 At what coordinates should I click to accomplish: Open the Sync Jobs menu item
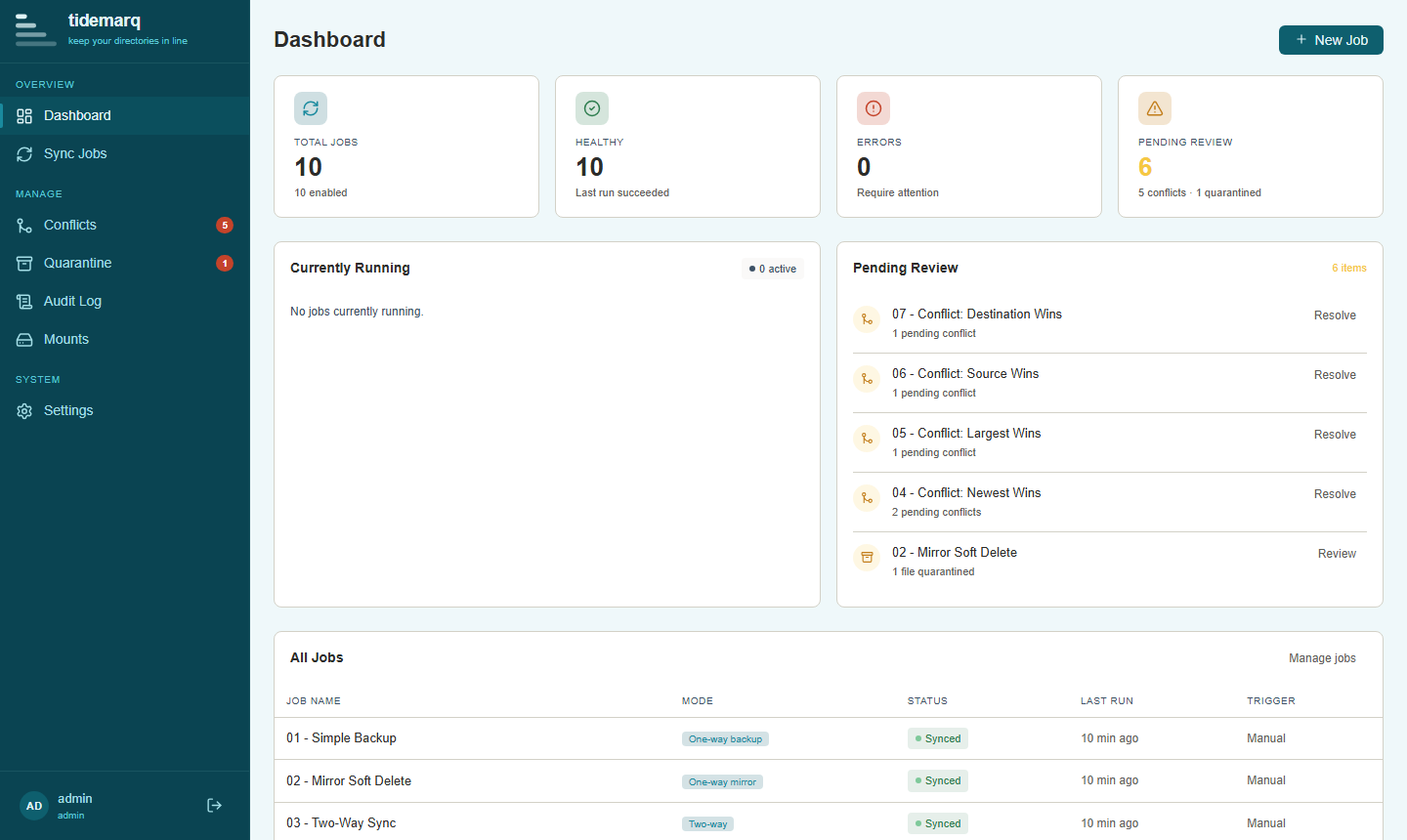[125, 153]
